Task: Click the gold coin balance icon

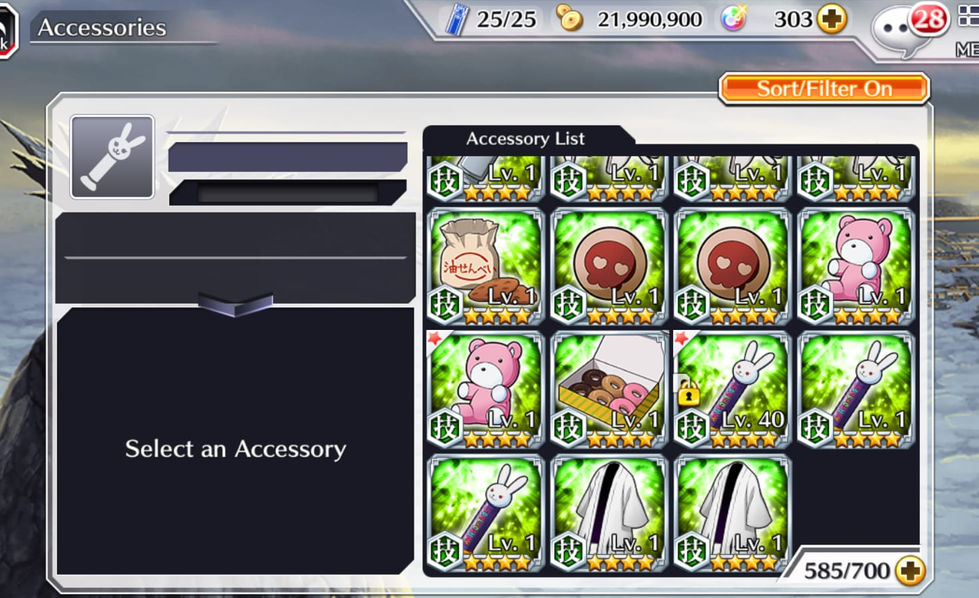Action: (x=569, y=19)
